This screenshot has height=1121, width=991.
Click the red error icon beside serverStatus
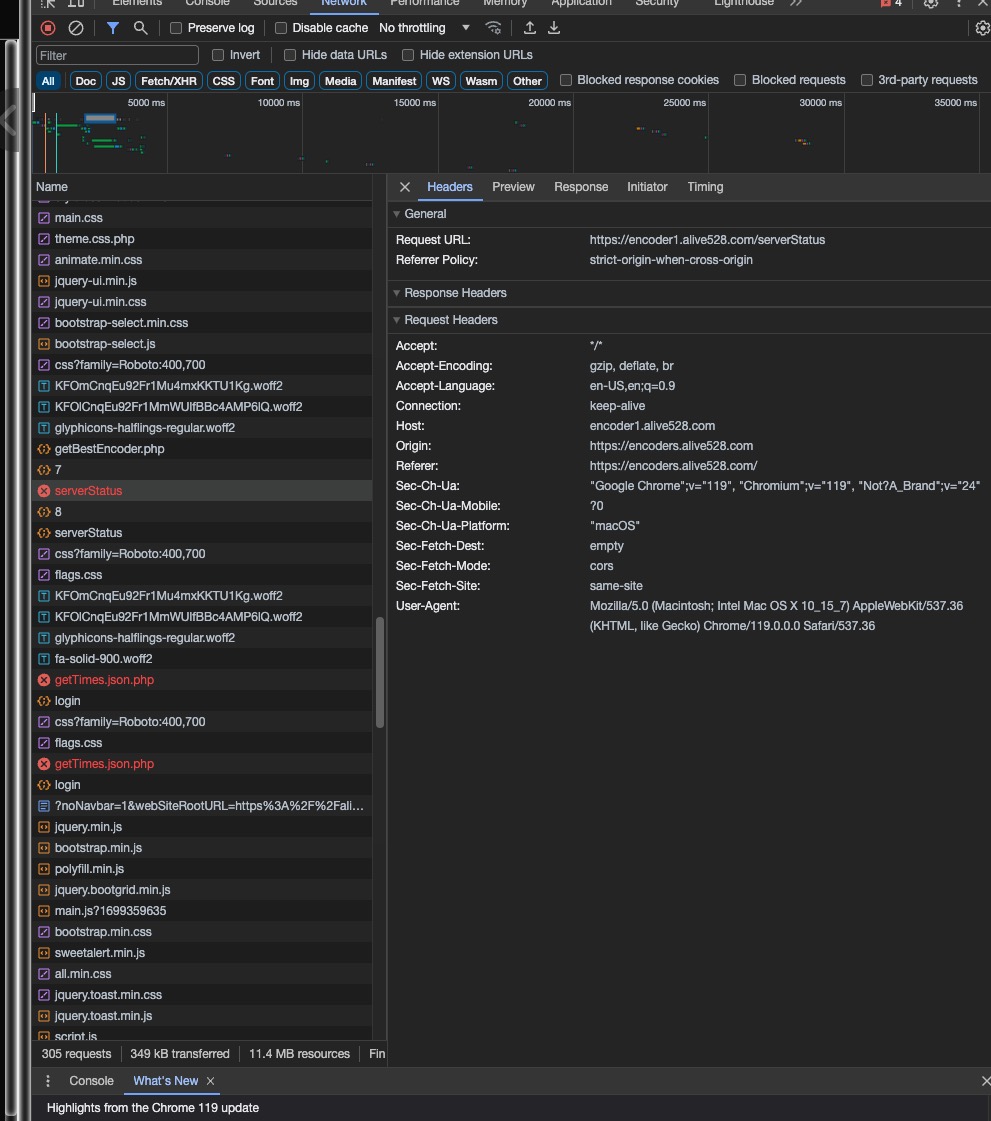coord(44,490)
